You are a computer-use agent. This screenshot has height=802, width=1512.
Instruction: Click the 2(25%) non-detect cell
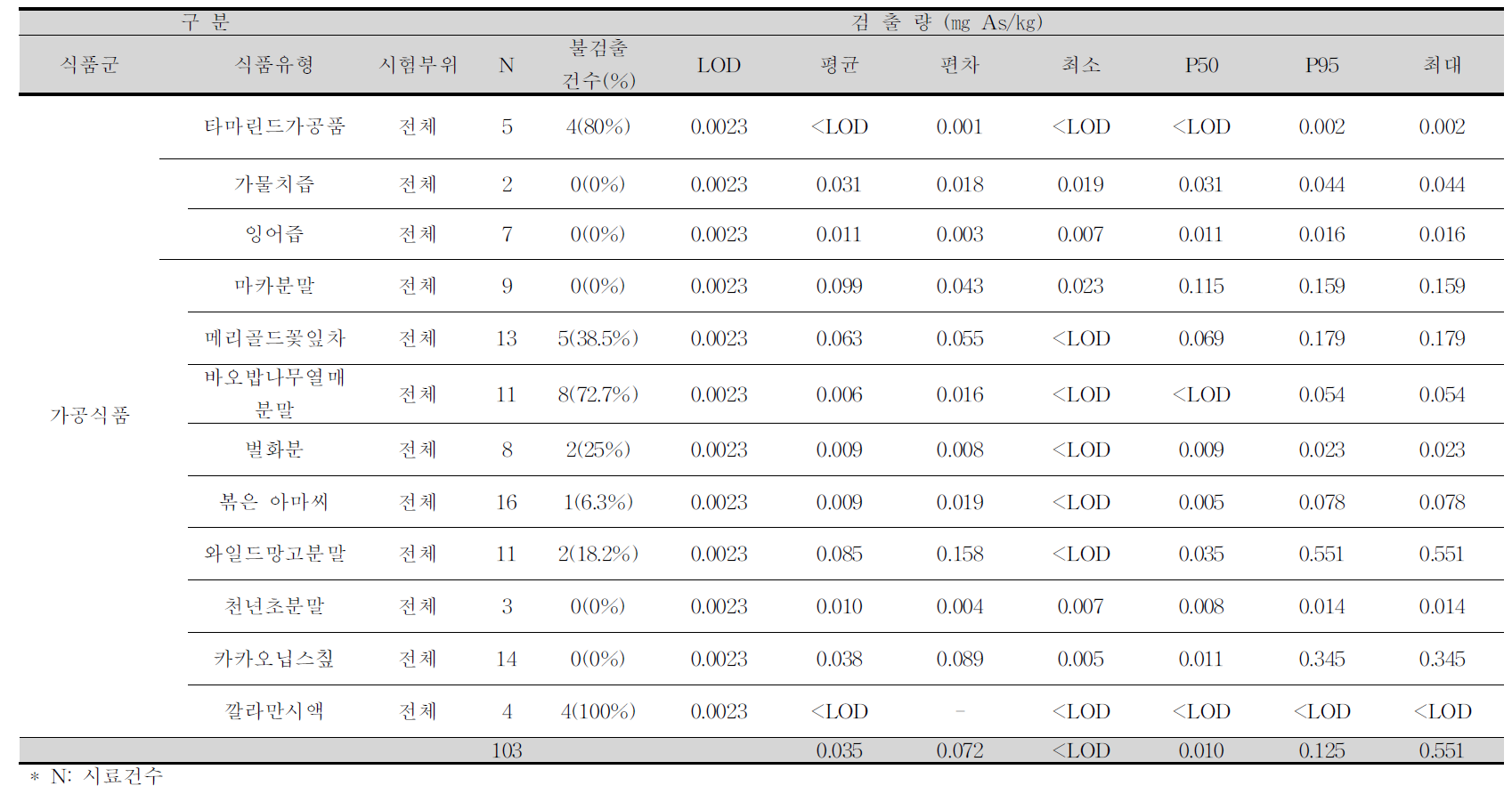598,450
